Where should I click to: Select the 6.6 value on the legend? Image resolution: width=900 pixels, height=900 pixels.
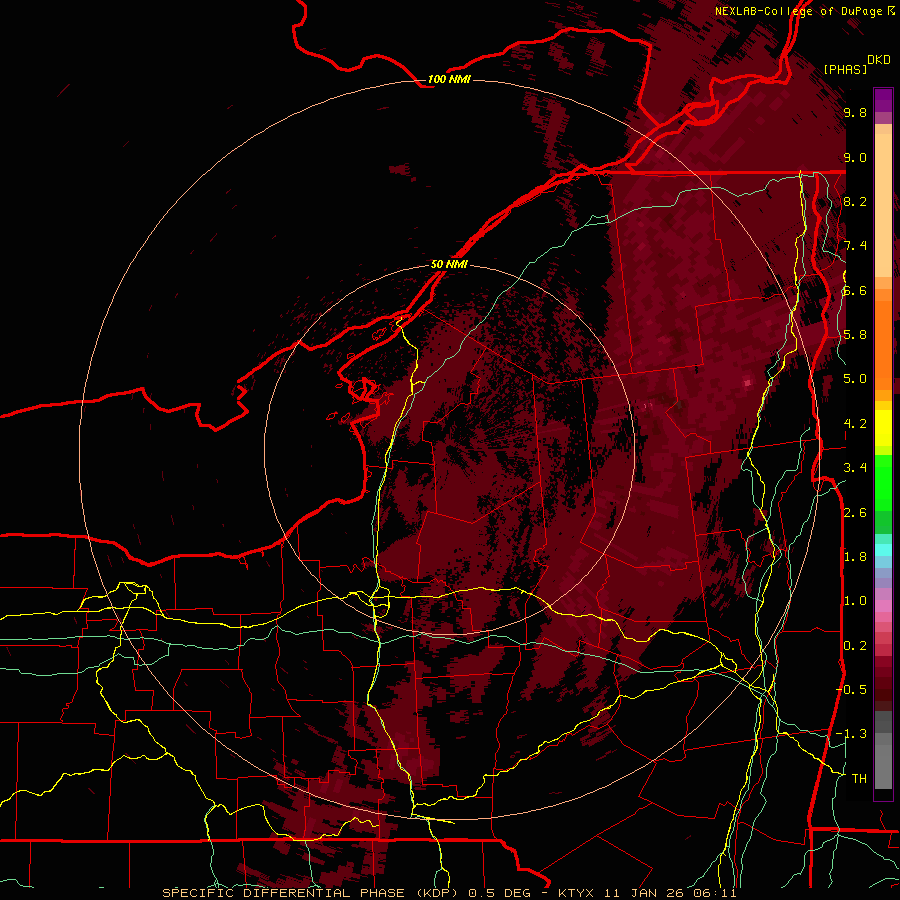[855, 290]
